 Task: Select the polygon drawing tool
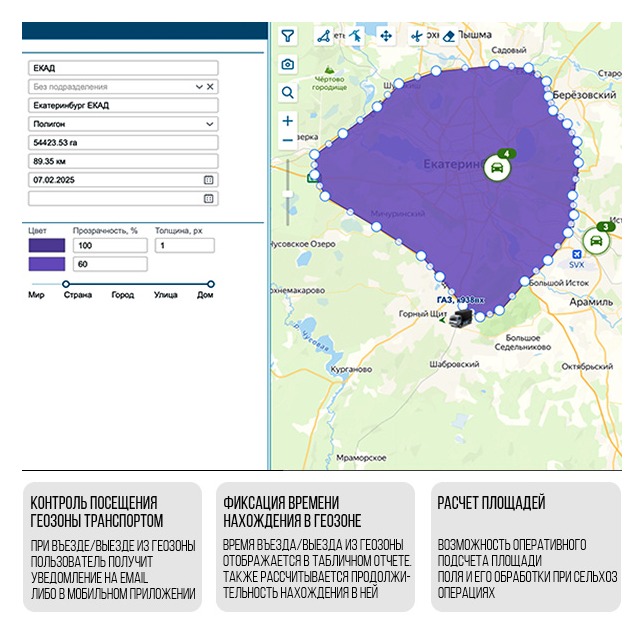click(x=323, y=36)
